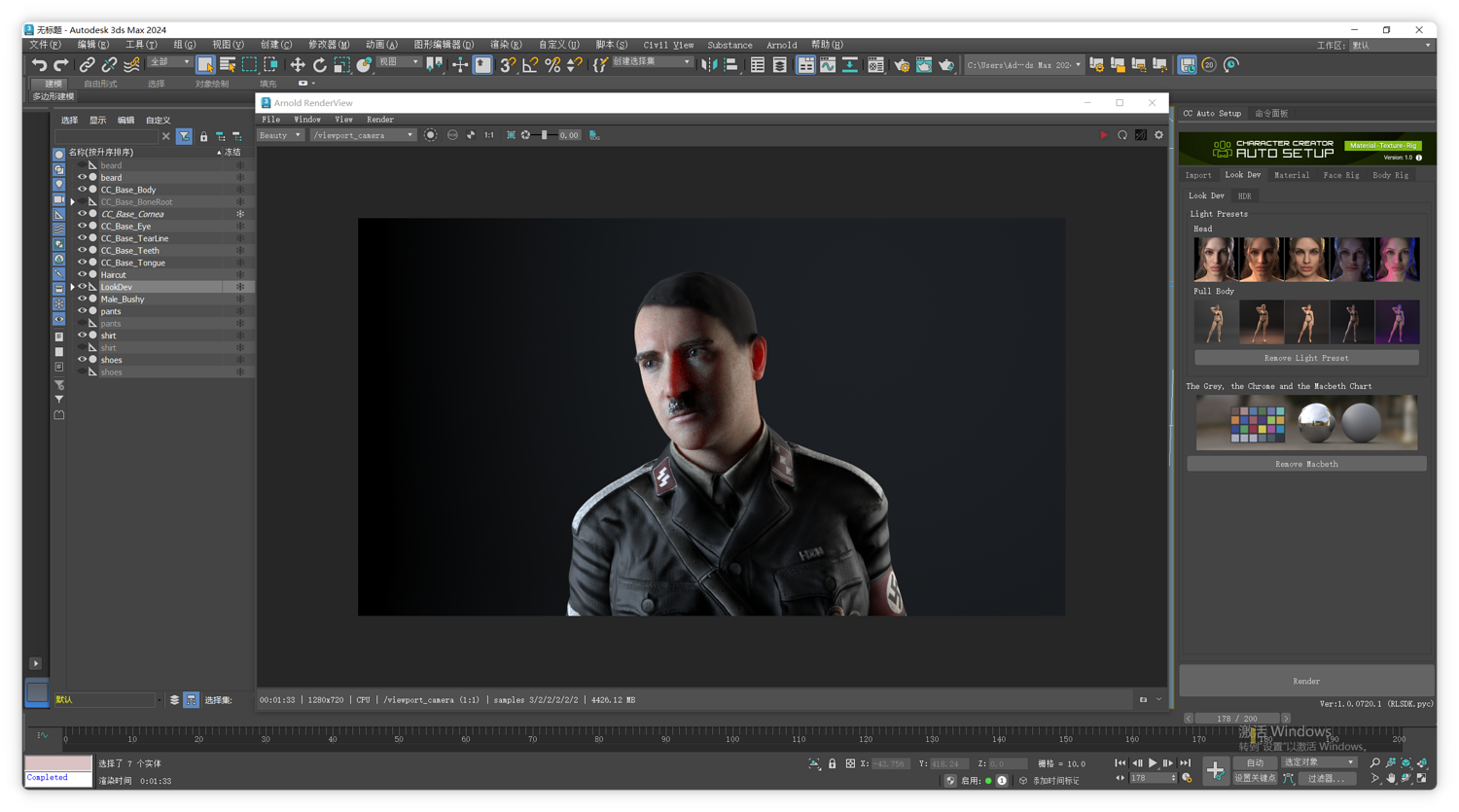Select the Macbeth Chart preview thumbnail
This screenshot has width=1459, height=812.
point(1305,423)
